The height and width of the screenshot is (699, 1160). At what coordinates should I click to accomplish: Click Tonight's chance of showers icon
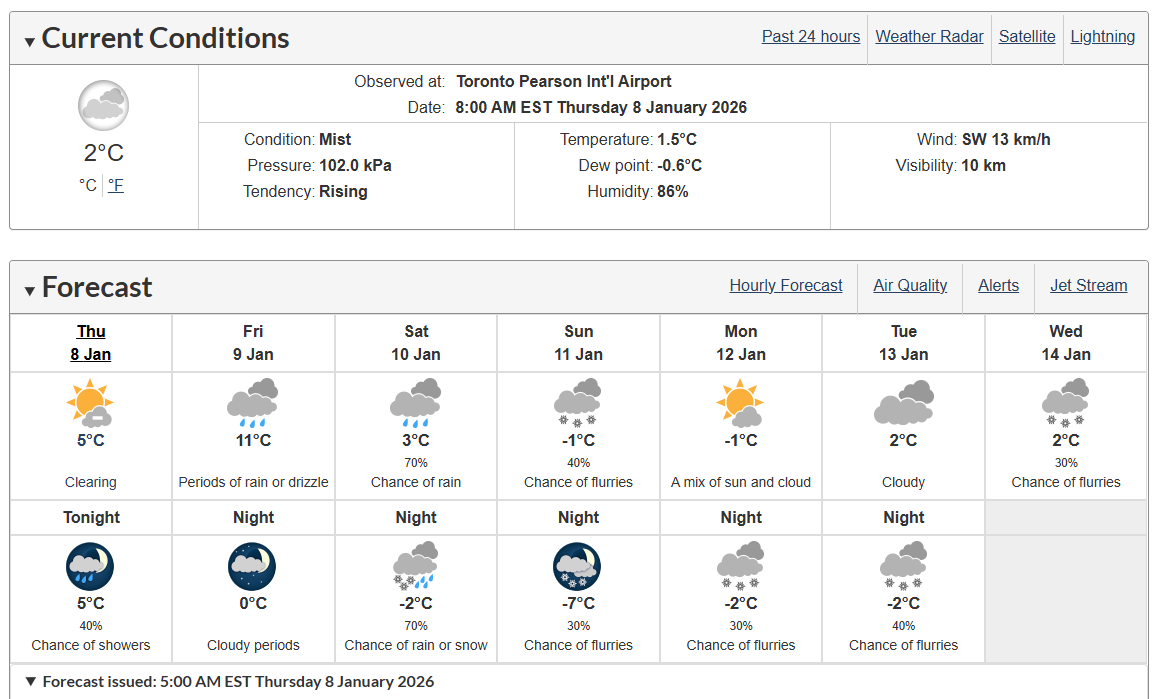click(90, 567)
